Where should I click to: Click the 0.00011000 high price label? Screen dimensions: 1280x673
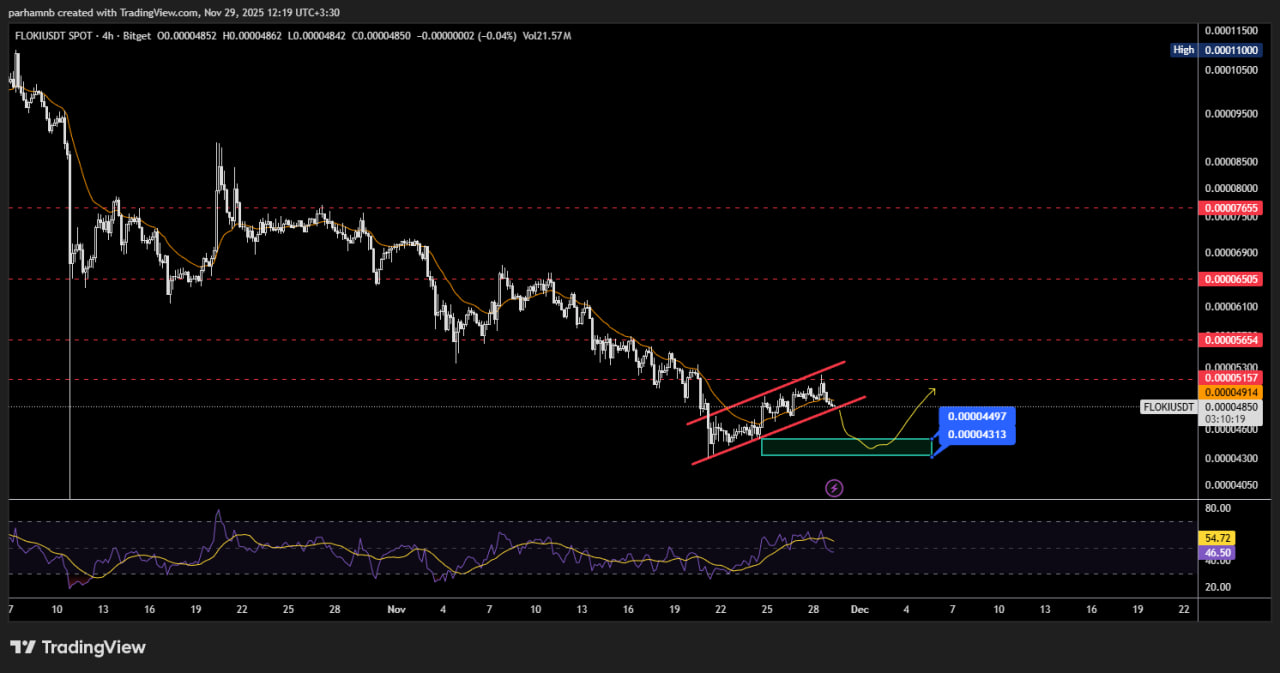point(1230,50)
